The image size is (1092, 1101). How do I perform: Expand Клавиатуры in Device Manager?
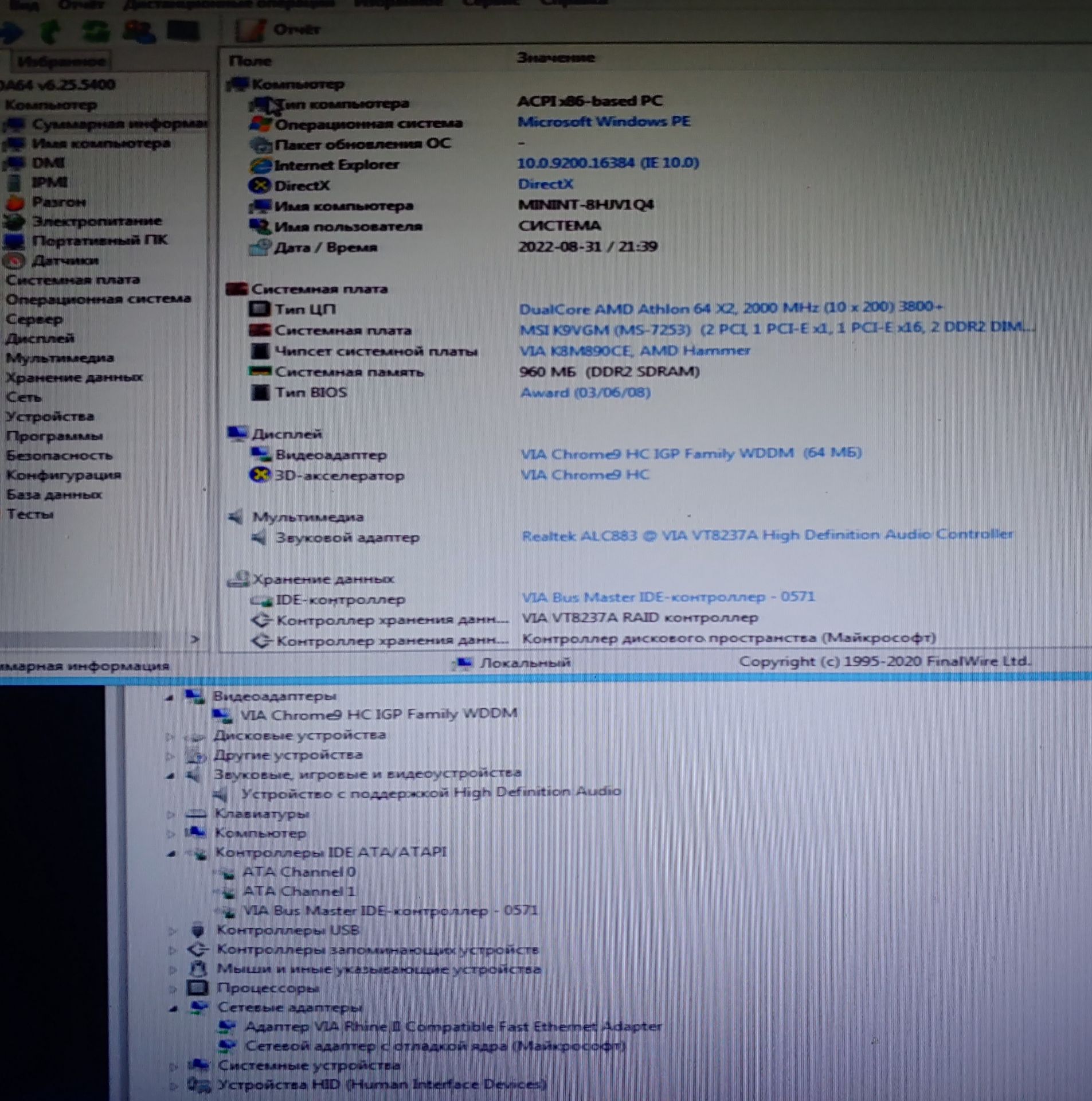pos(170,814)
